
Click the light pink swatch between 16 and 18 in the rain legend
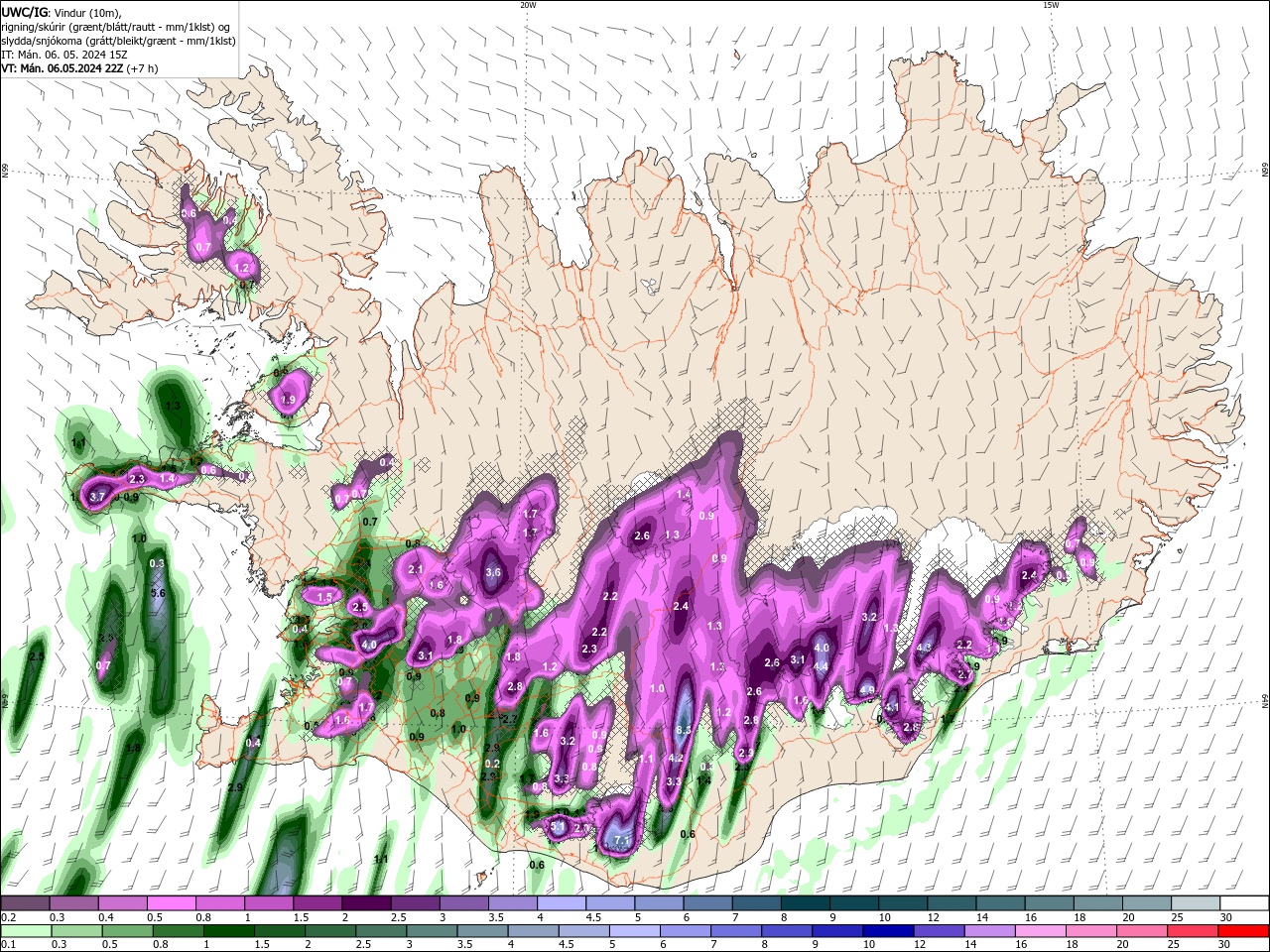[1040, 931]
